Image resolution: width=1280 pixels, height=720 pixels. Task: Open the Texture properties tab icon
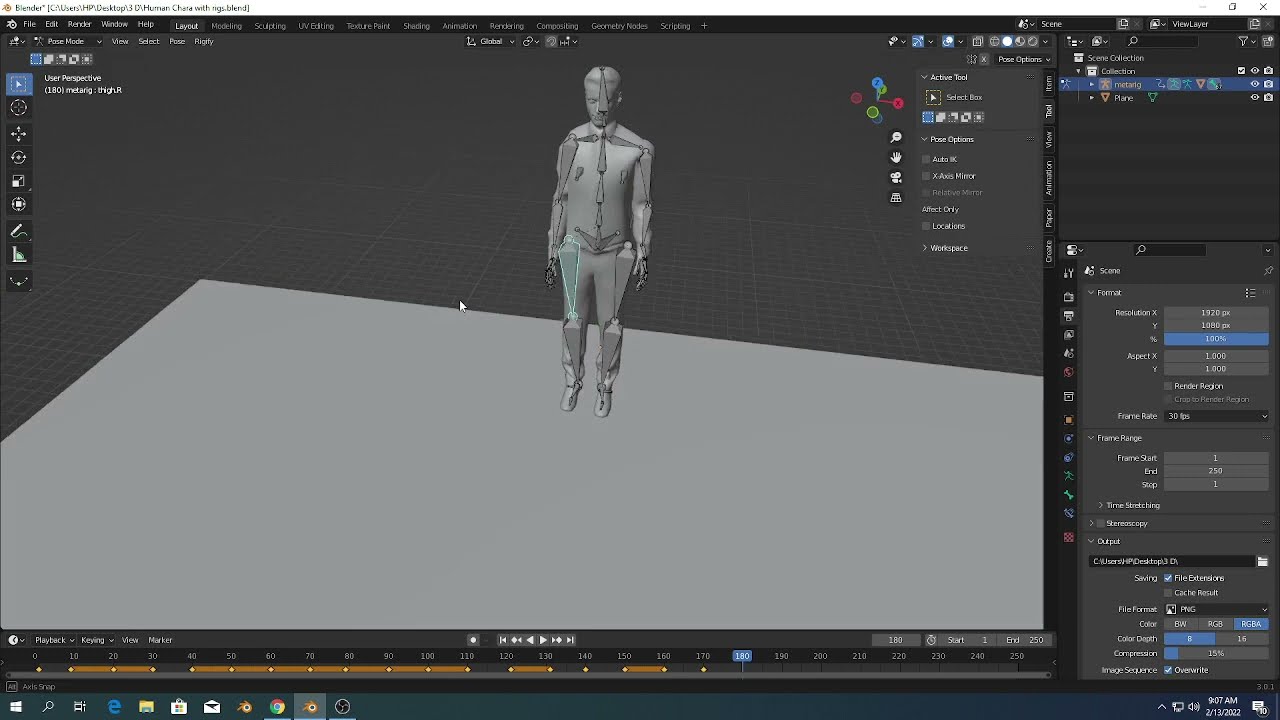point(1069,538)
